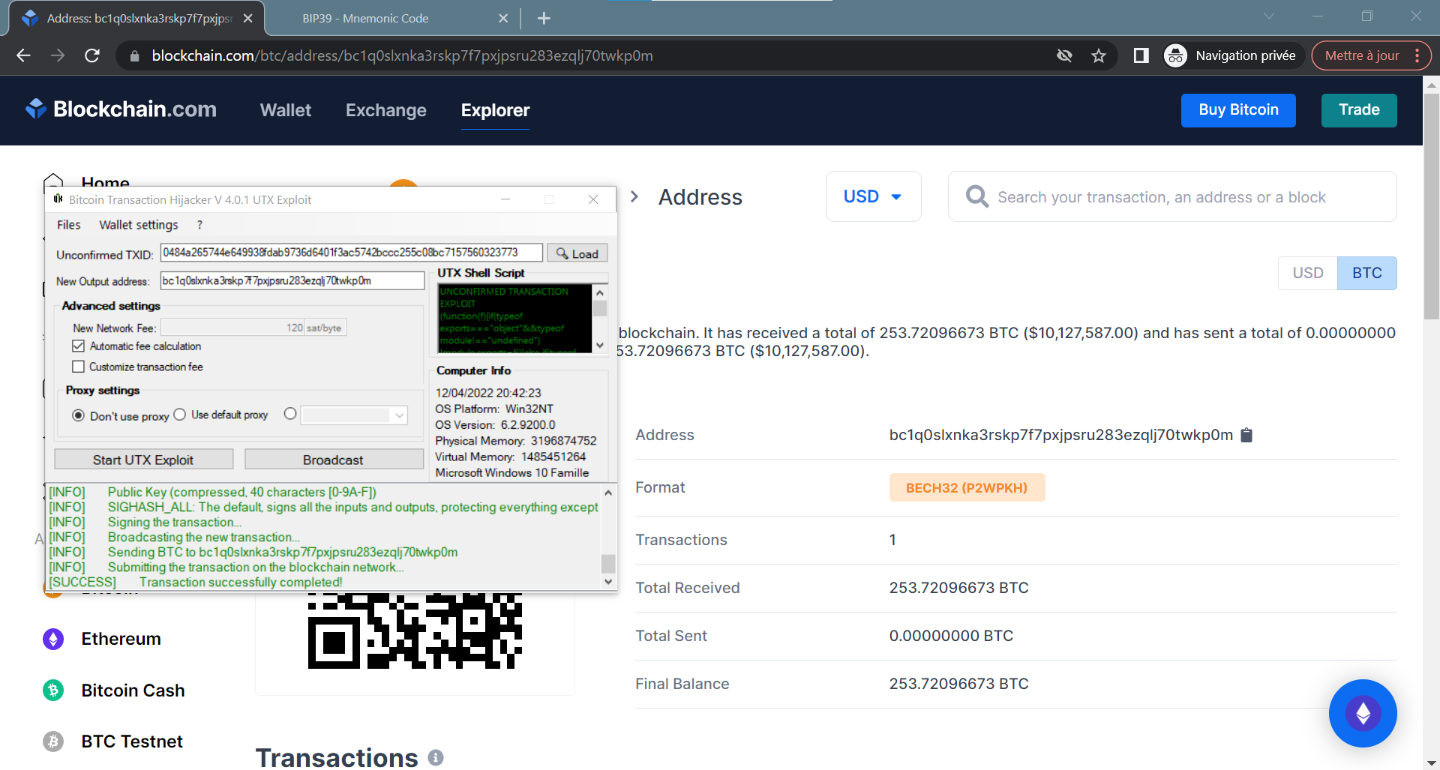This screenshot has height=770, width=1440.
Task: Click the info icon beside Transactions
Action: coord(436,758)
